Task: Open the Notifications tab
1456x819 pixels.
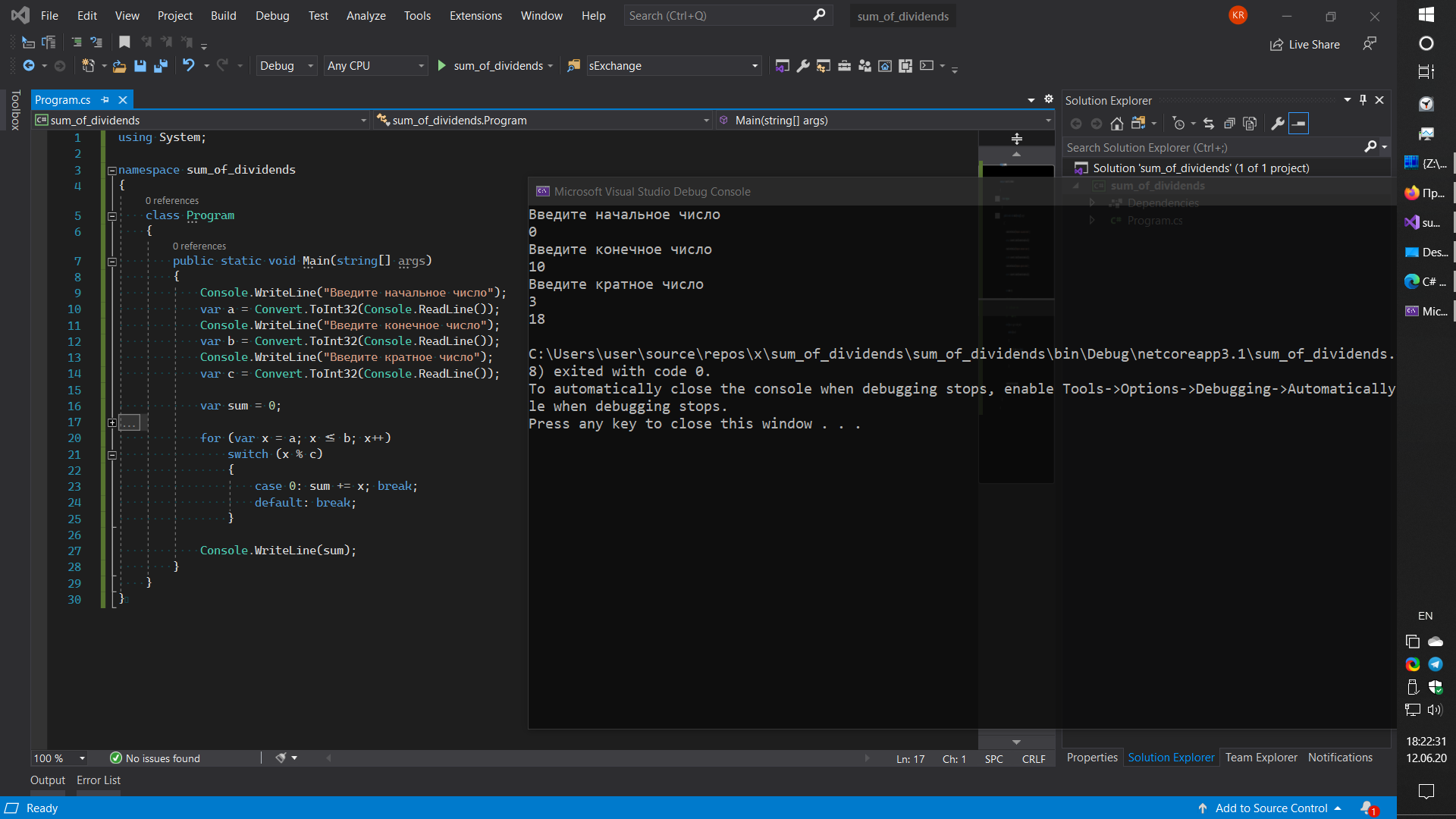Action: [x=1340, y=758]
